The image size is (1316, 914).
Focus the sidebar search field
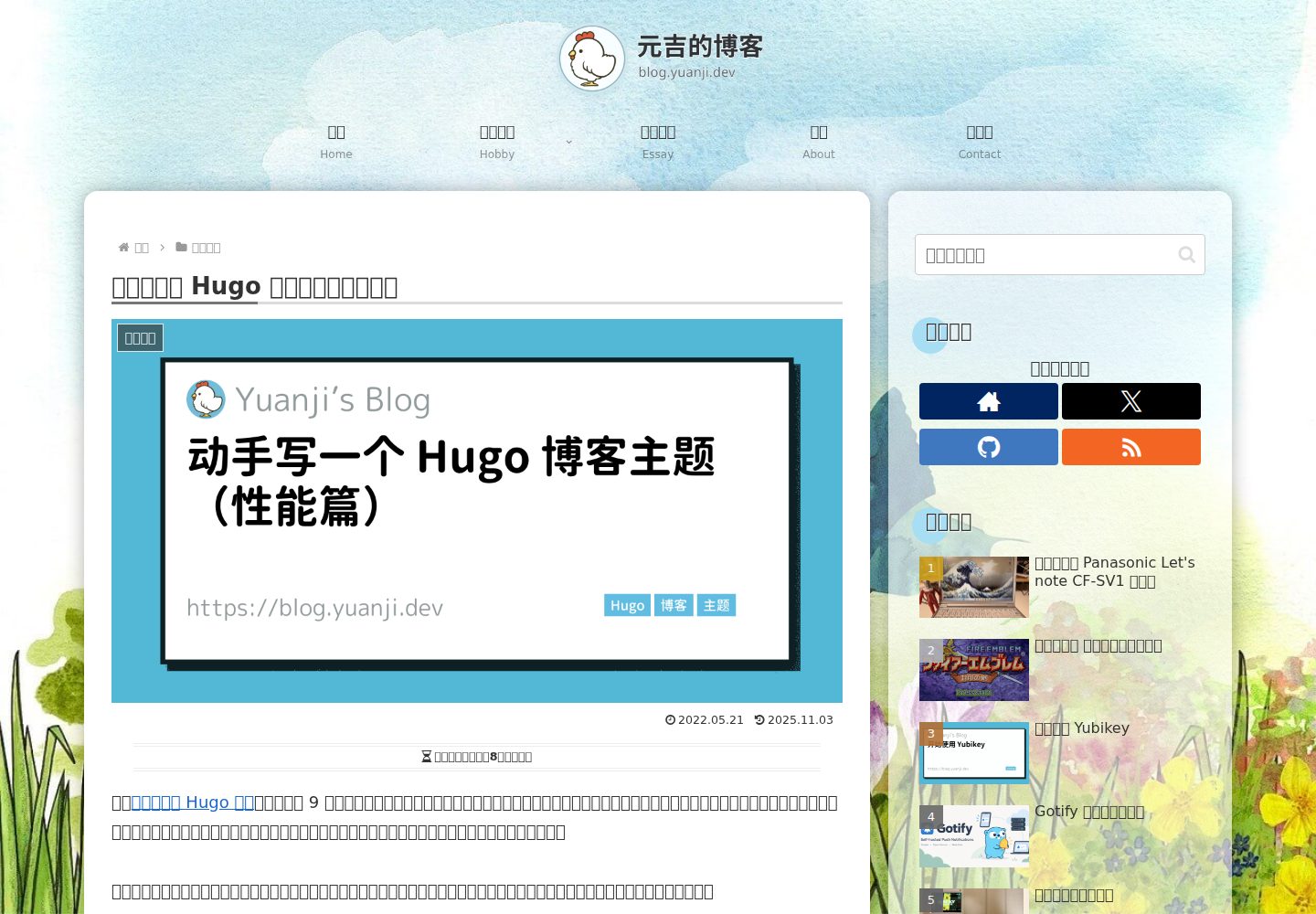tap(1060, 255)
